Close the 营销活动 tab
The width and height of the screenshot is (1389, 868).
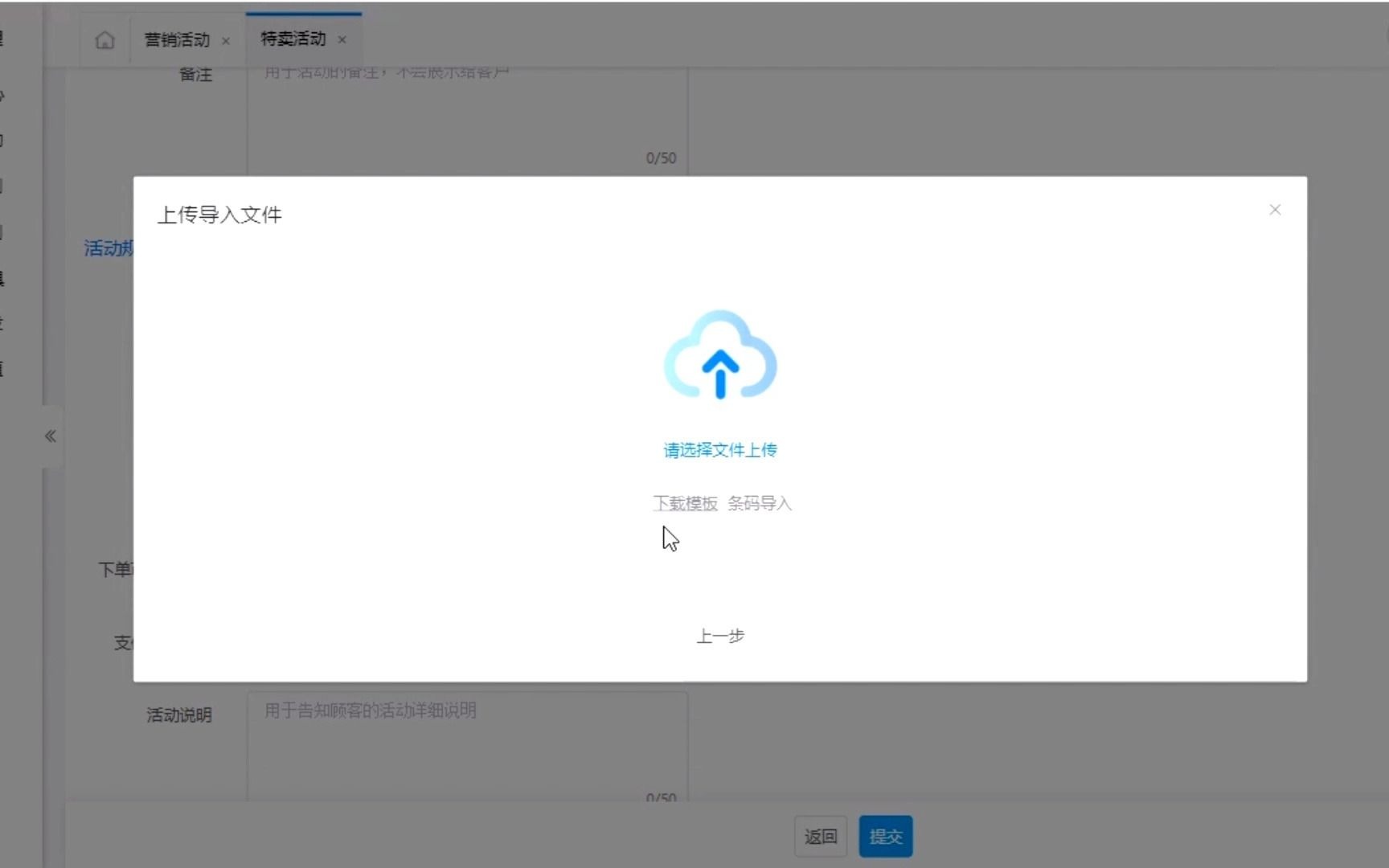(226, 41)
